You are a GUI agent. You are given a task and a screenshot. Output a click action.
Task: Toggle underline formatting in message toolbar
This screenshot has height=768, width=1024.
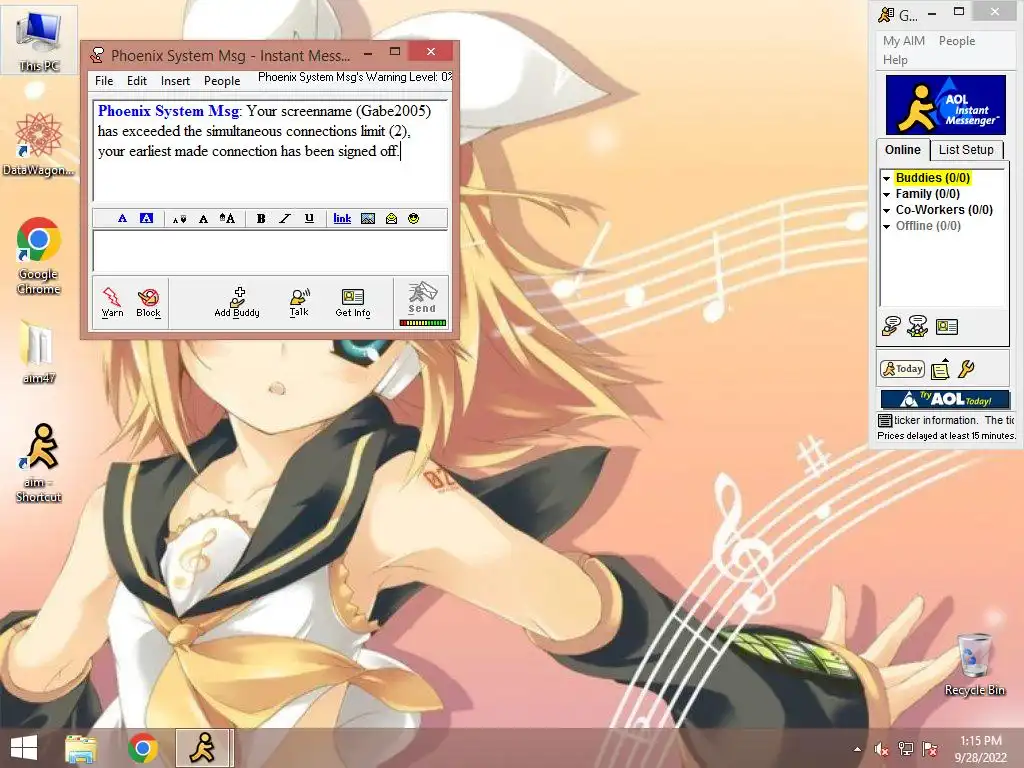pos(310,219)
